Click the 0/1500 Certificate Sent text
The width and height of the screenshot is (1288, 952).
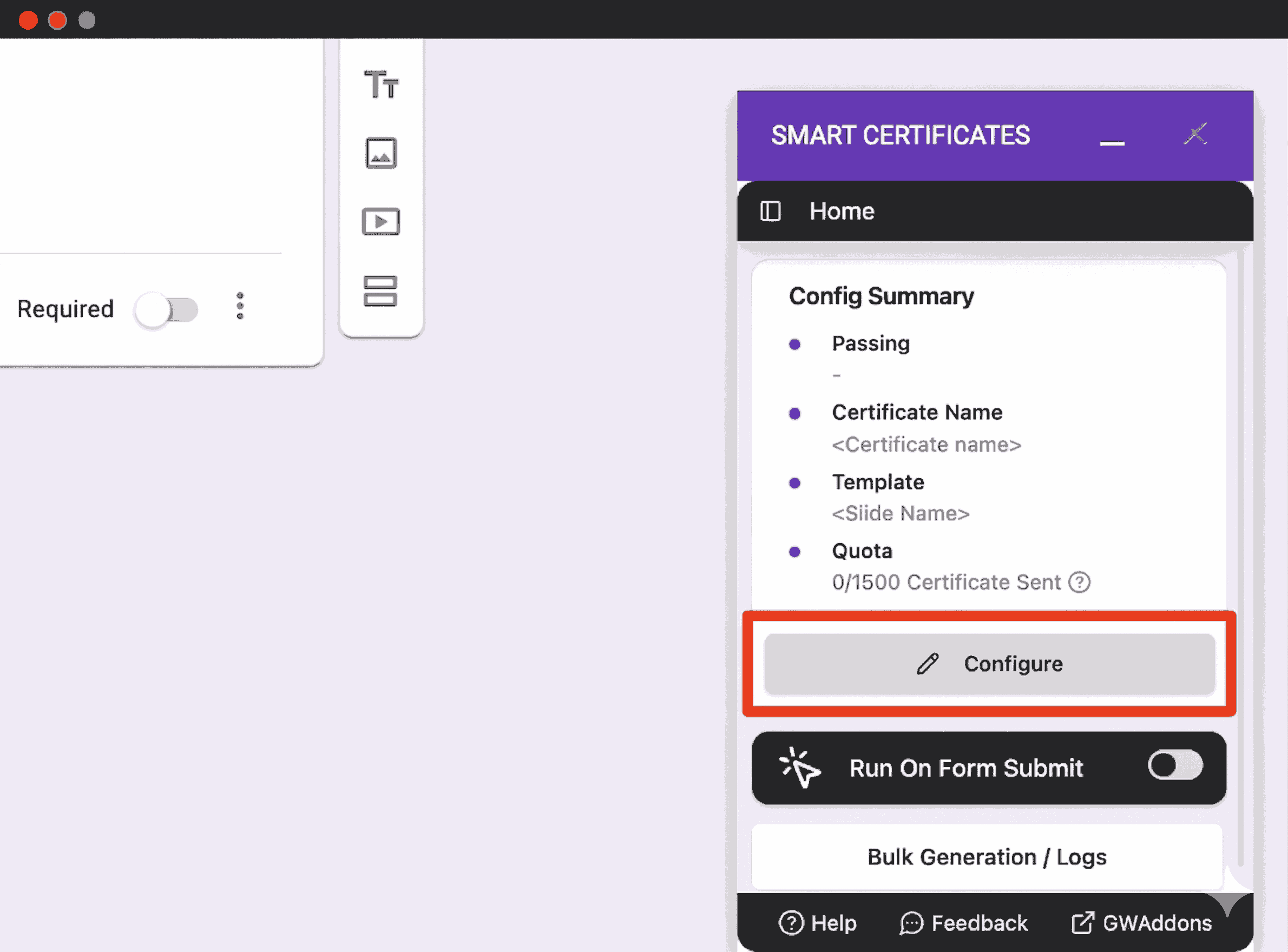pos(946,583)
